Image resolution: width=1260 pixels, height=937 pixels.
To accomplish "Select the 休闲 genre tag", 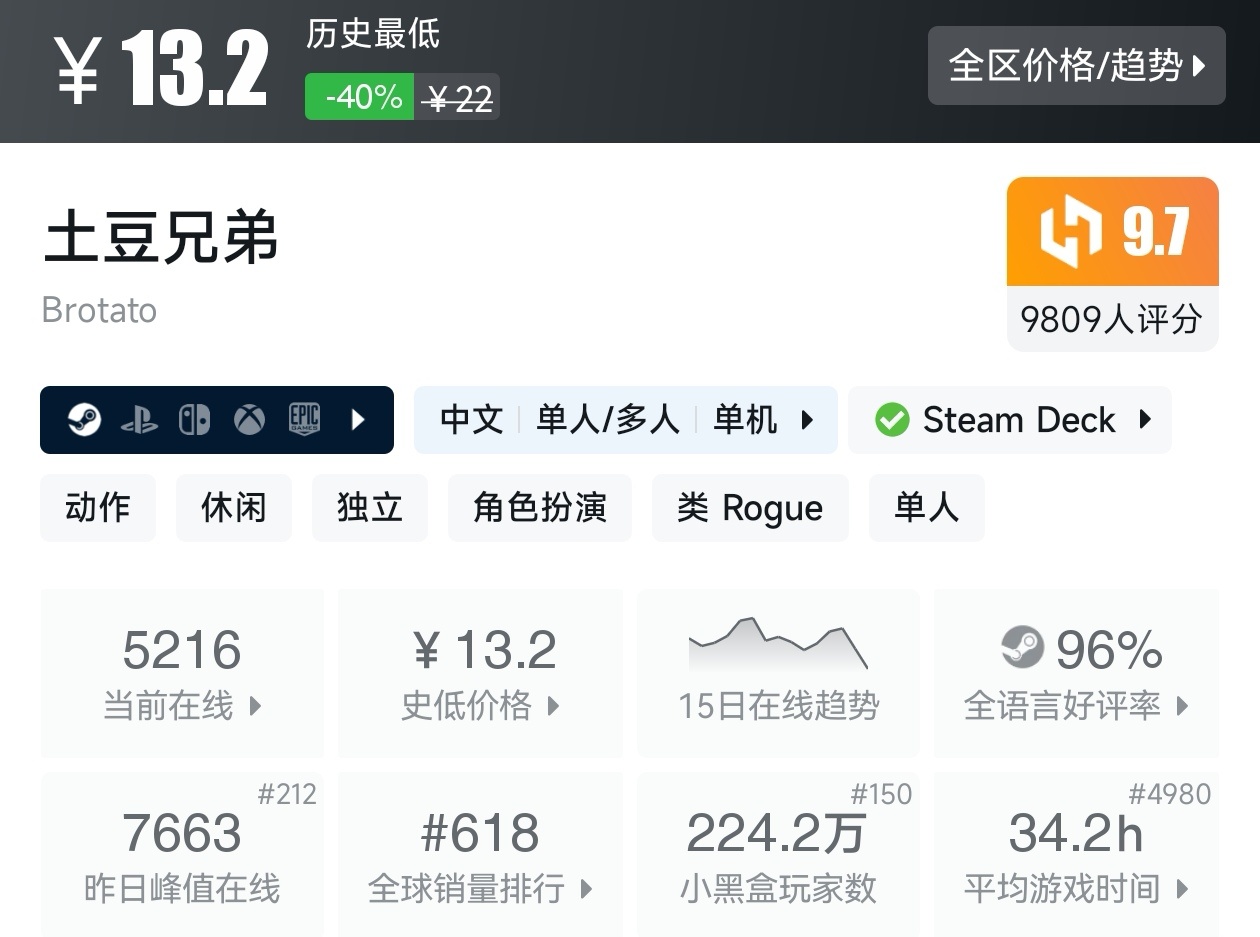I will 234,508.
